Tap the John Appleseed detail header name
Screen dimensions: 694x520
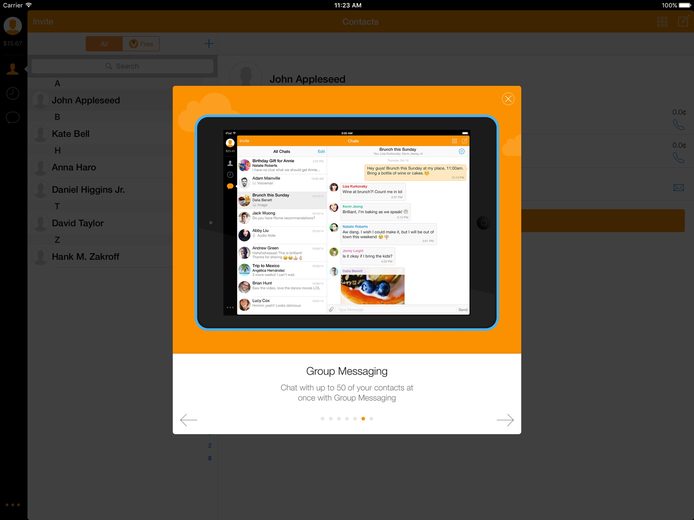[308, 79]
